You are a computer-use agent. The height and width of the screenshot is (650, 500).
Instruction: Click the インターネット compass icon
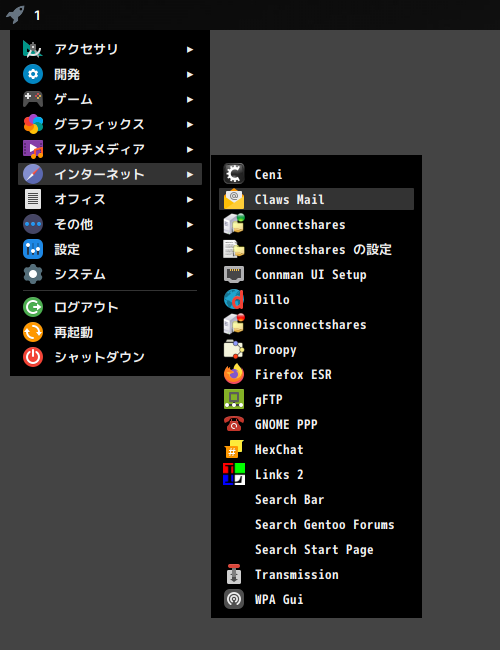33,174
